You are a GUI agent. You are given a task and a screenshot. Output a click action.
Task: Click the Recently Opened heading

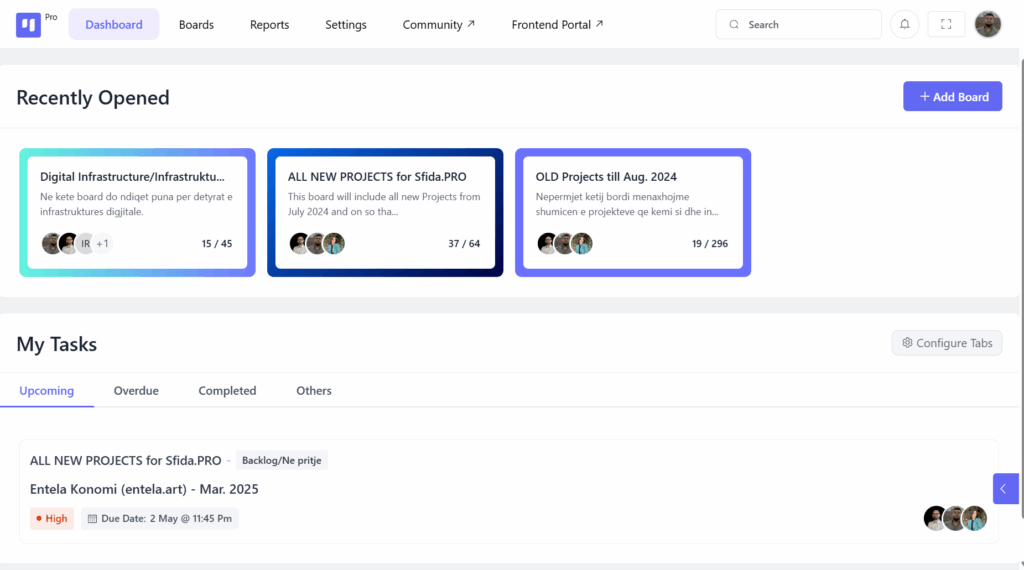click(93, 97)
